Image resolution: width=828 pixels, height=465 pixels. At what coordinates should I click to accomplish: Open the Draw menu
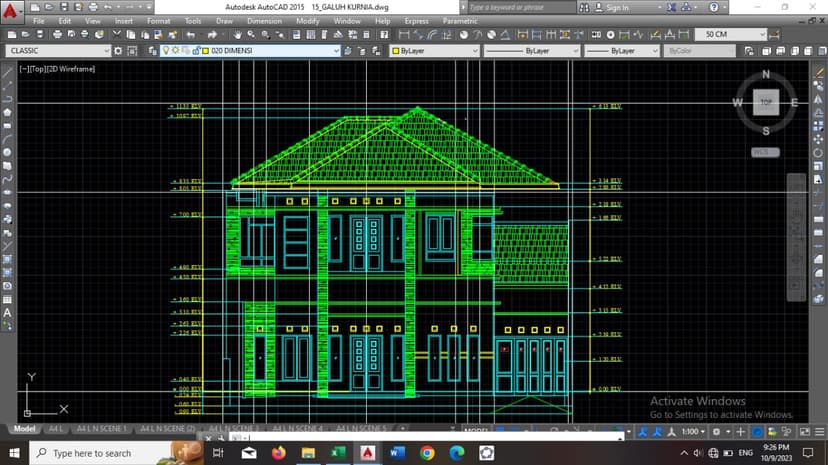pyautogui.click(x=224, y=21)
